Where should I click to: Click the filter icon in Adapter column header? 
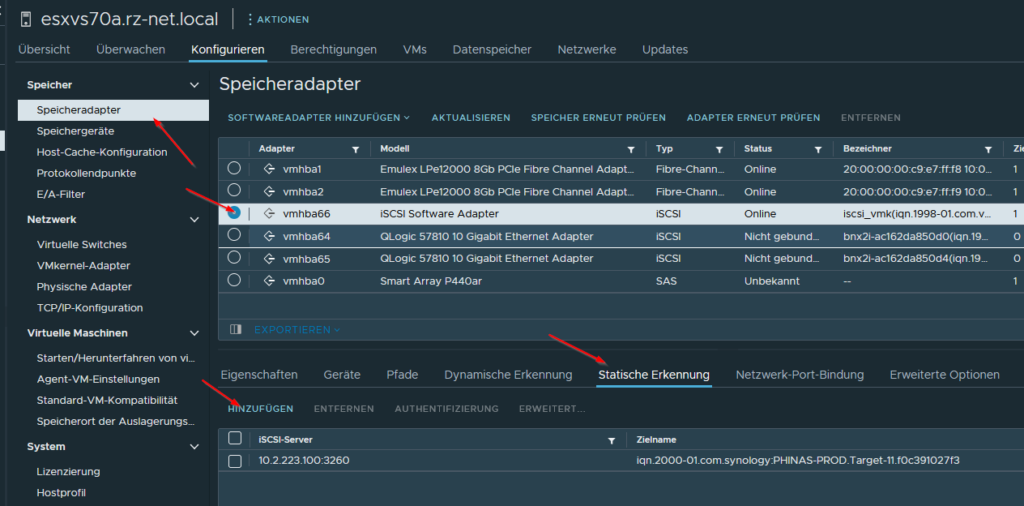(x=355, y=149)
